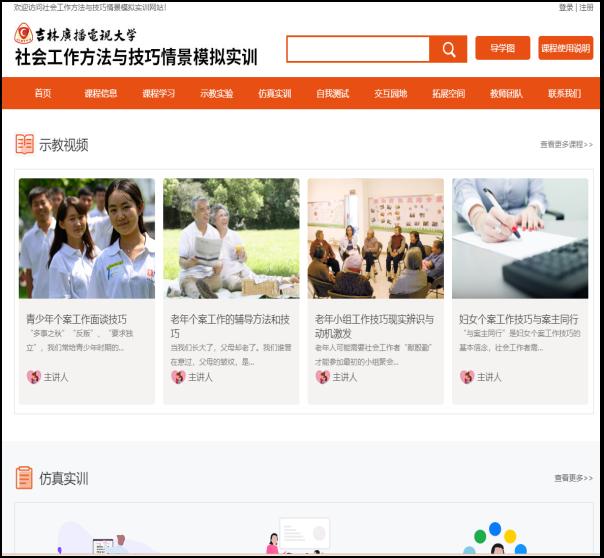Open 教师团队 menu item
This screenshot has width=604, height=558.
tap(506, 93)
